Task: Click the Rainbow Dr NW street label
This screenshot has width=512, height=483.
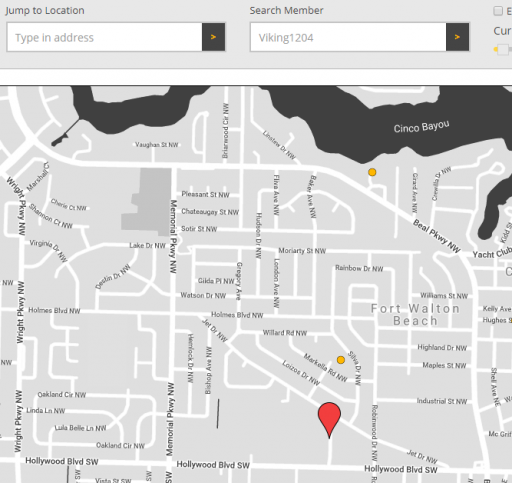Action: 359,268
